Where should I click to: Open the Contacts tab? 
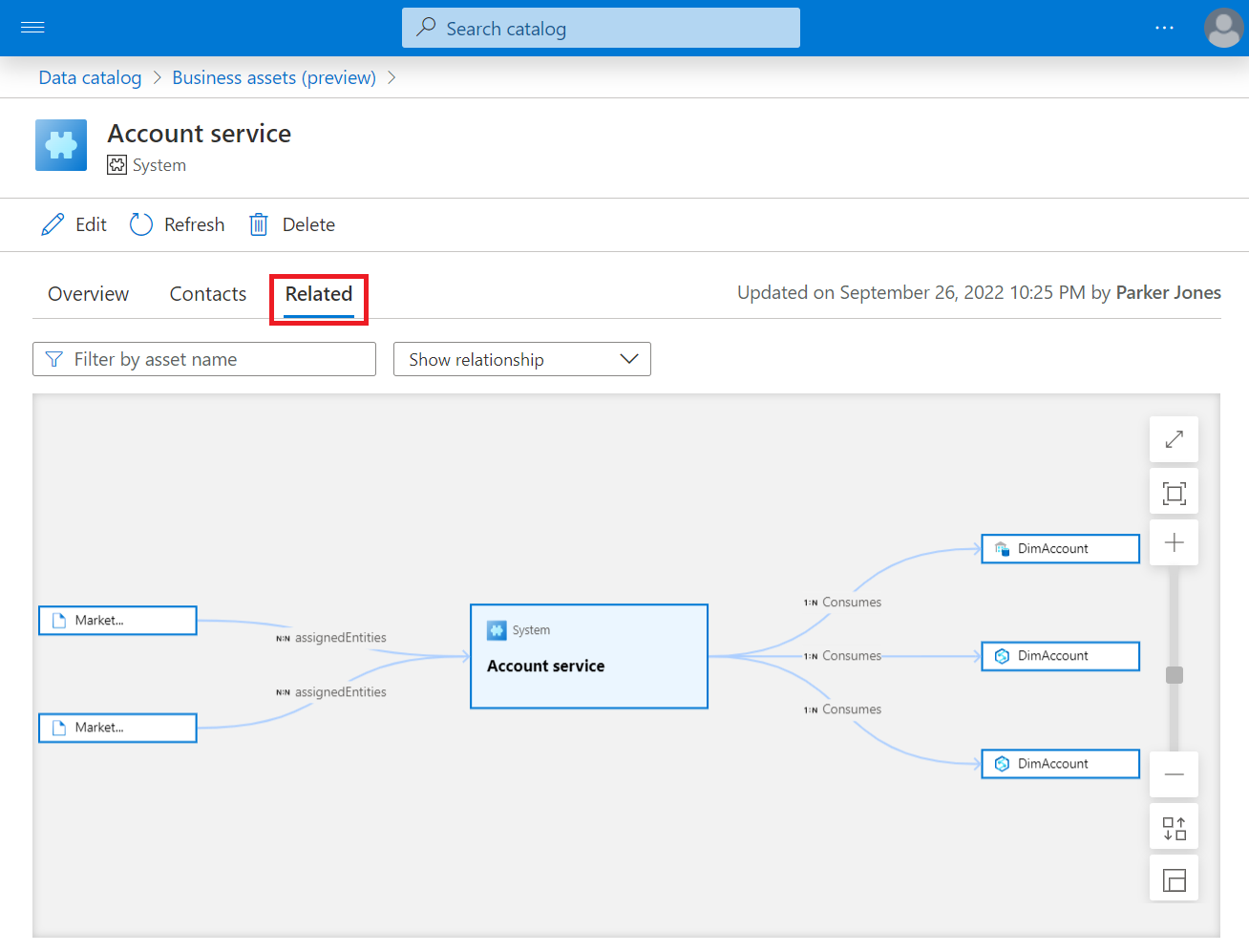[208, 294]
